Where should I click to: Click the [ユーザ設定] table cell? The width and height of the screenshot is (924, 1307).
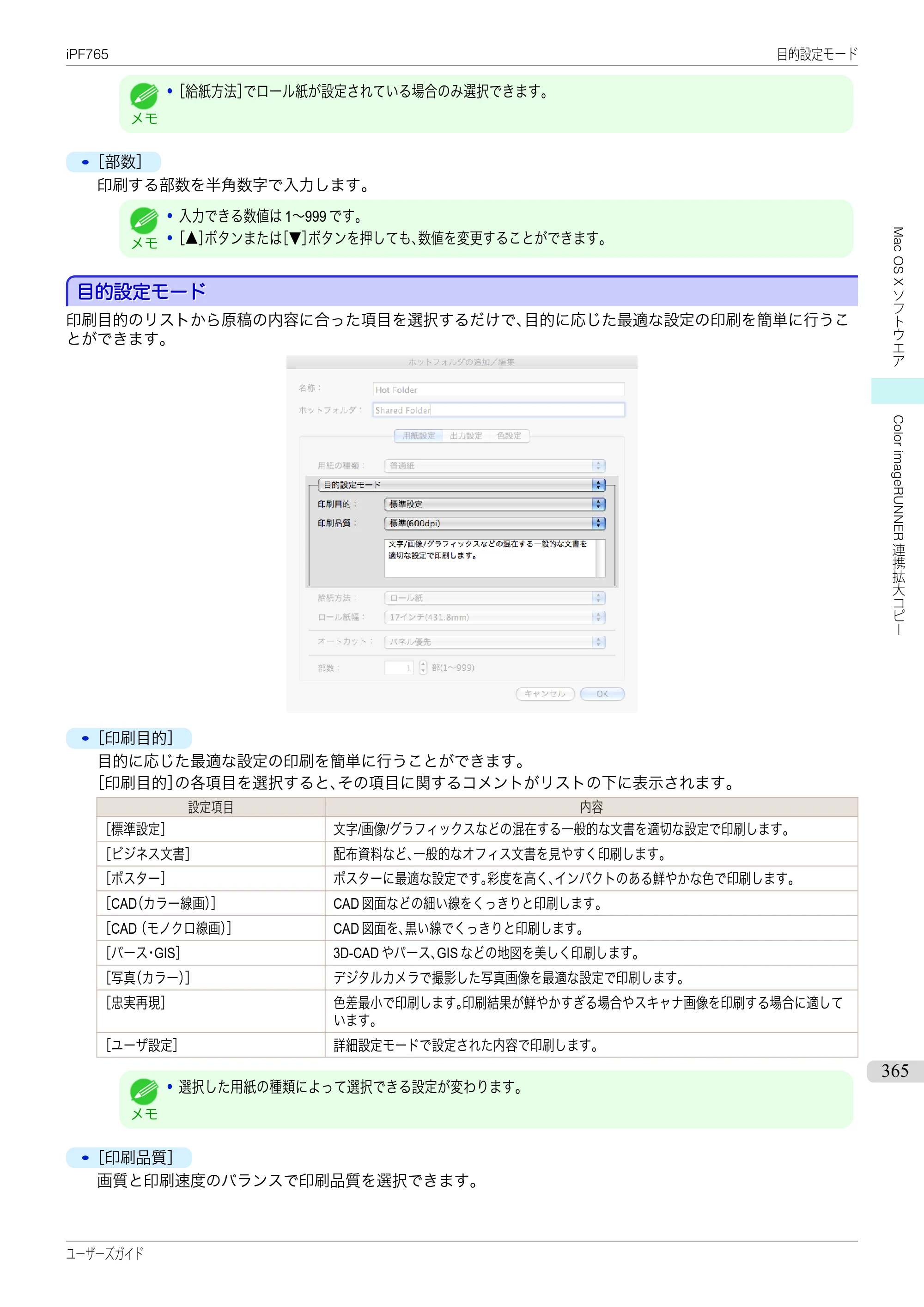(211, 1045)
